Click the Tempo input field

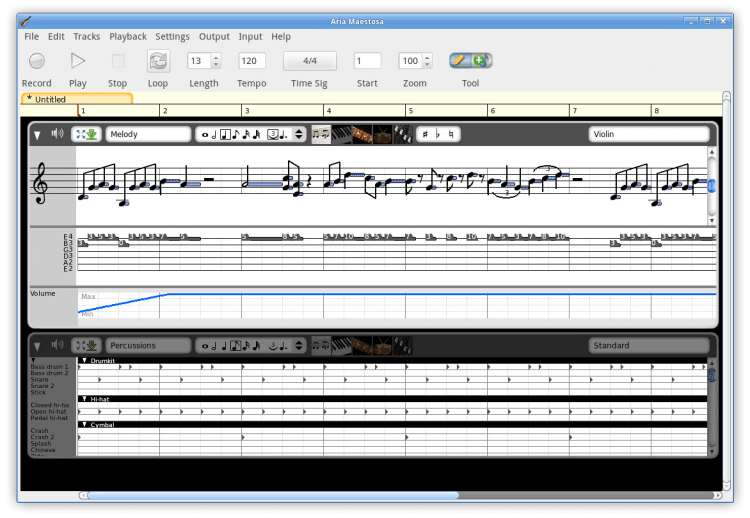pyautogui.click(x=251, y=61)
